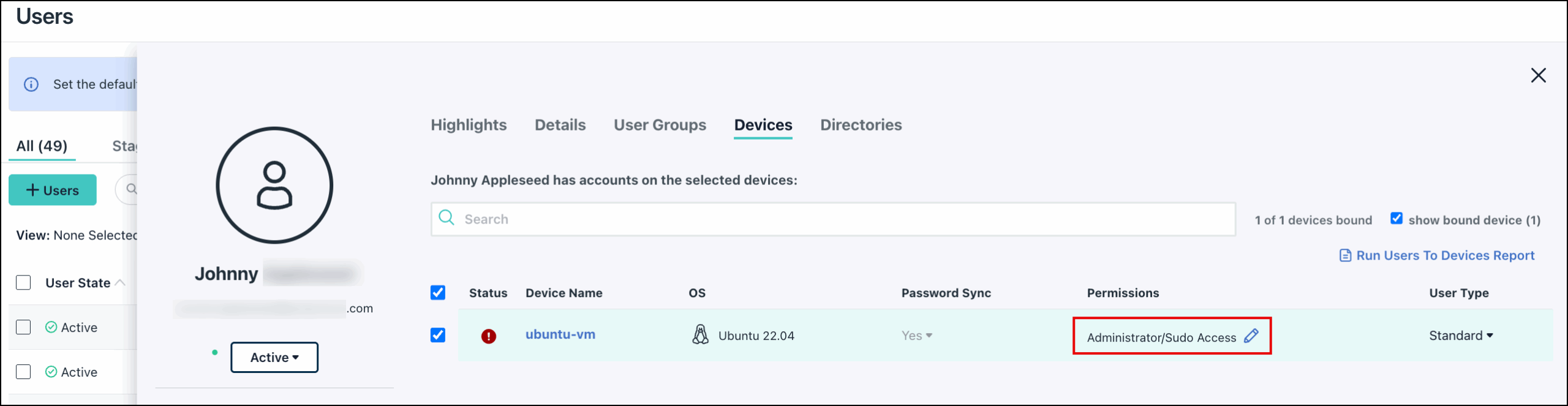Click the View: None Selected label
Viewport: 1568px width, 406px height.
tap(77, 235)
